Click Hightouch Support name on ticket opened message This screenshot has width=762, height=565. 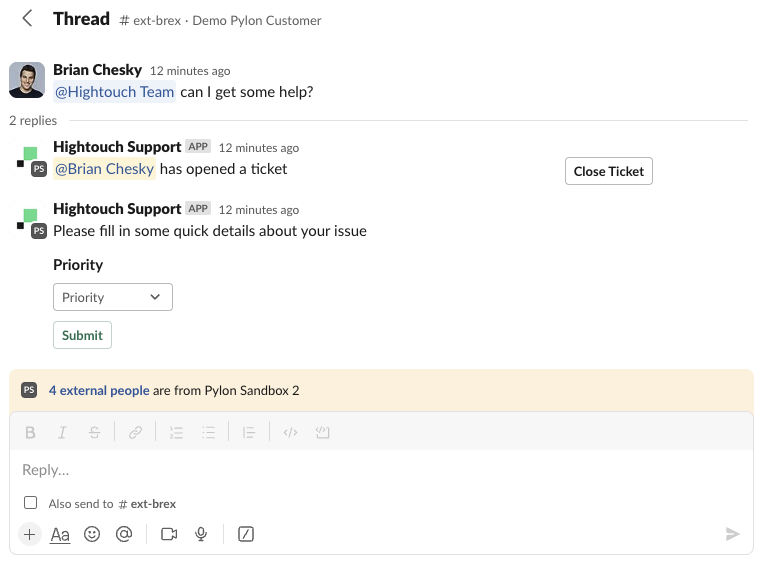click(x=117, y=147)
